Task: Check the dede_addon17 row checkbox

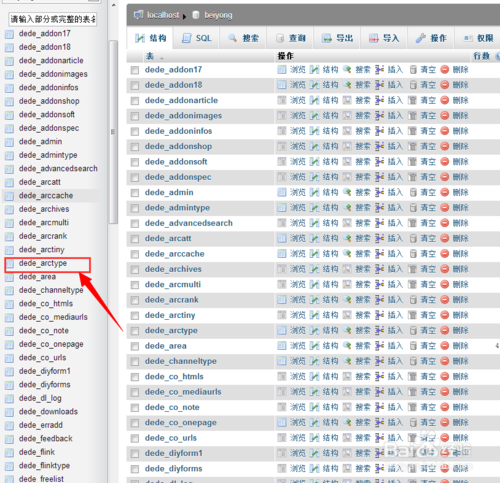Action: [135, 70]
